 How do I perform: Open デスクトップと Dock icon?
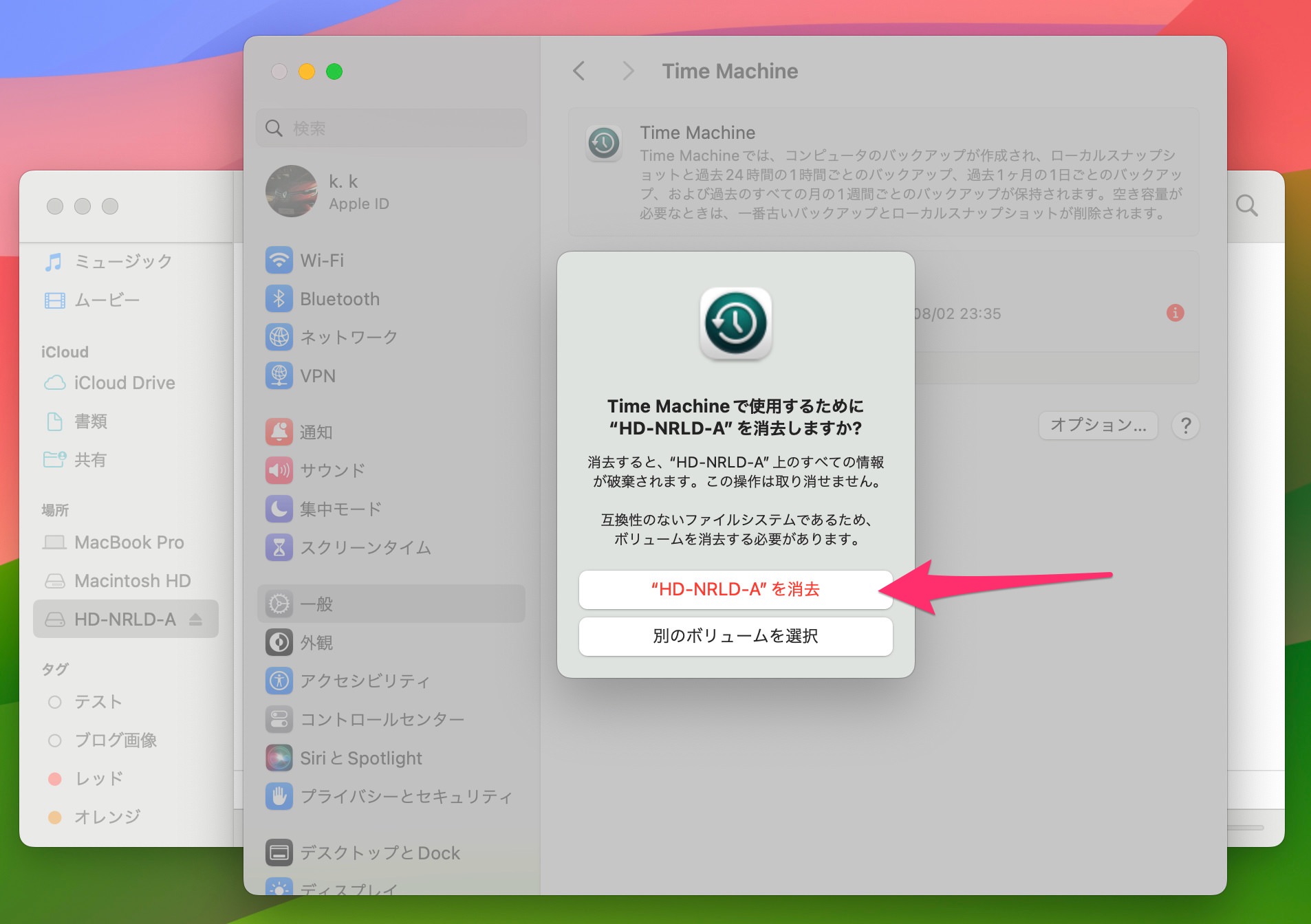point(279,852)
